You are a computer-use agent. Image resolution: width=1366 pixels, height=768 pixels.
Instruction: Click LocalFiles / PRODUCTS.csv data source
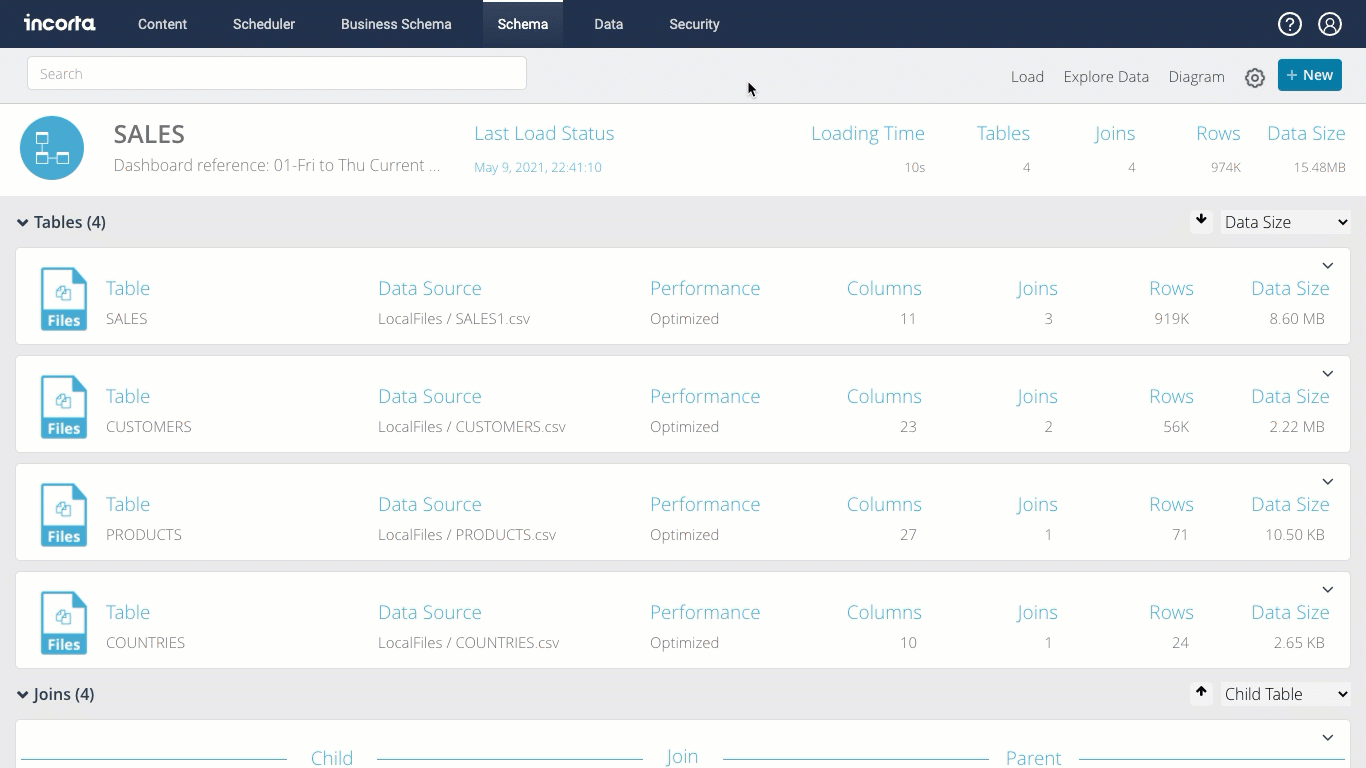point(467,535)
